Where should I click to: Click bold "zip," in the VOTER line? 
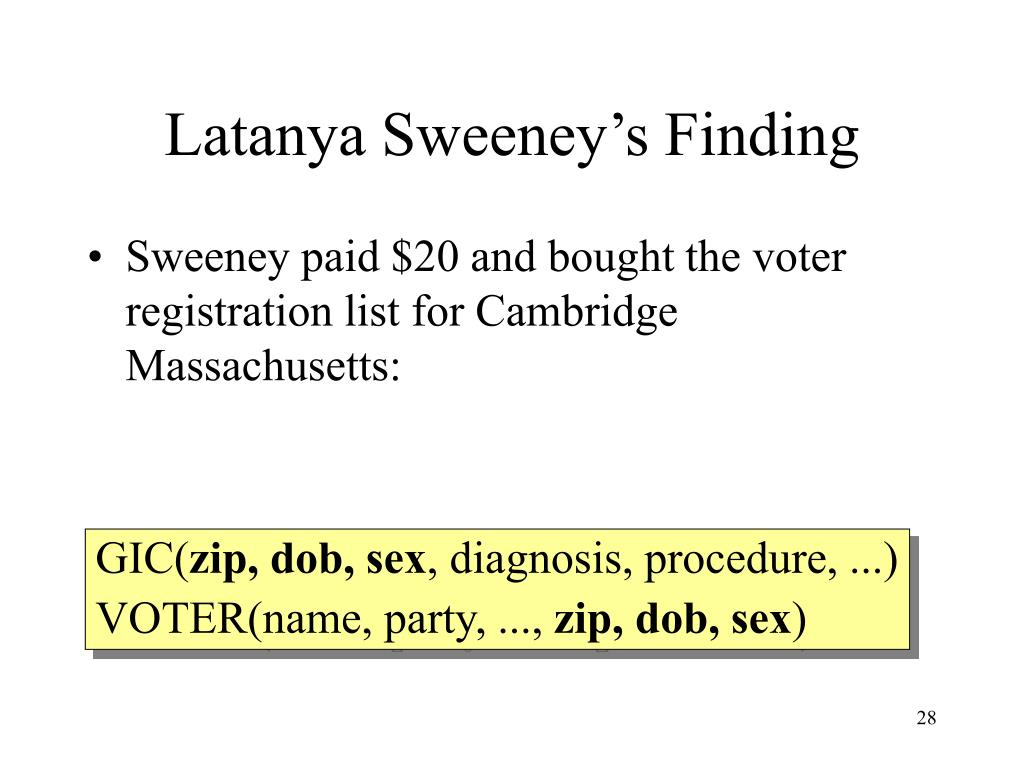588,620
